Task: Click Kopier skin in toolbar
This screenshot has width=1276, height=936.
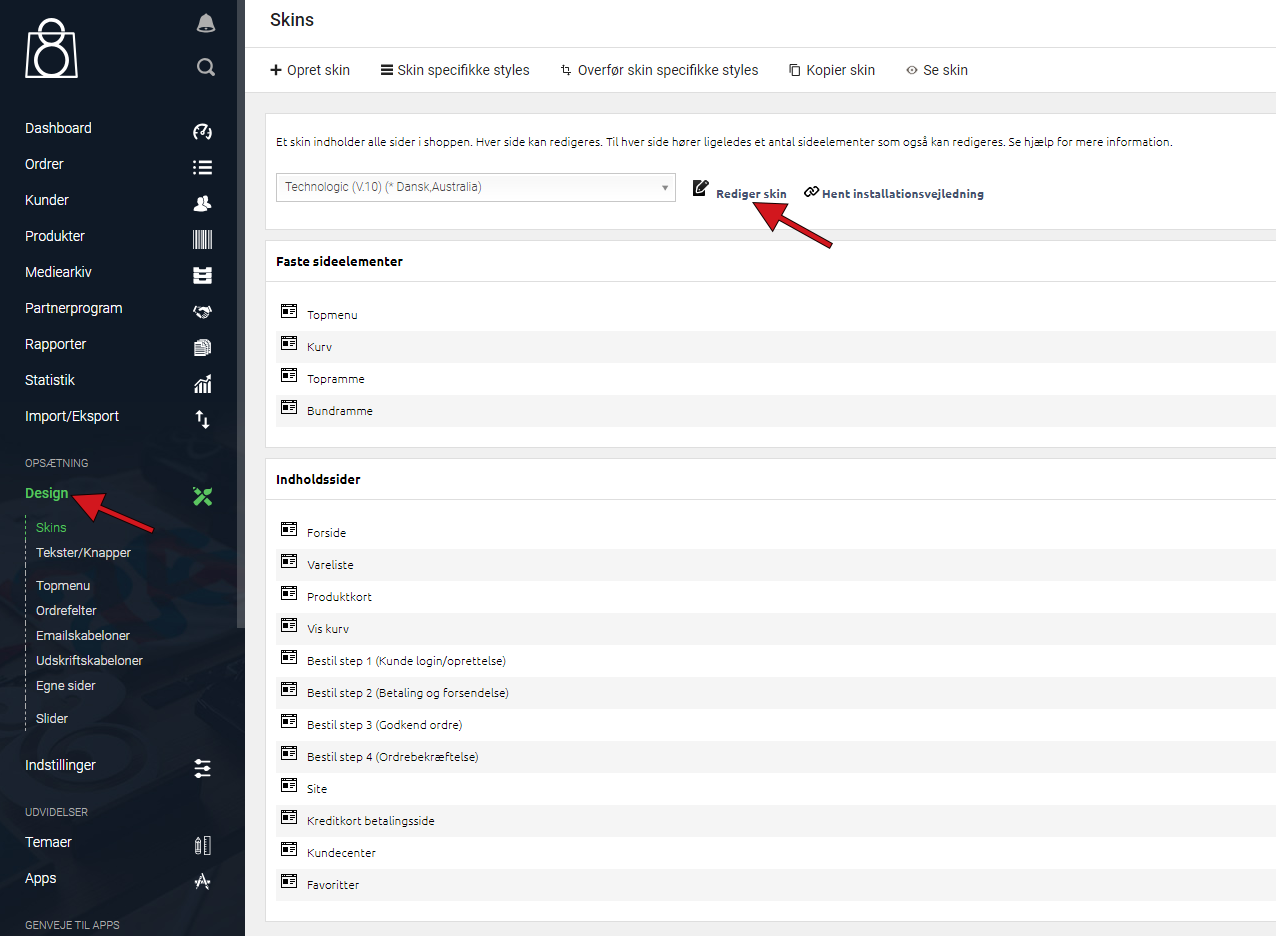Action: tap(832, 70)
